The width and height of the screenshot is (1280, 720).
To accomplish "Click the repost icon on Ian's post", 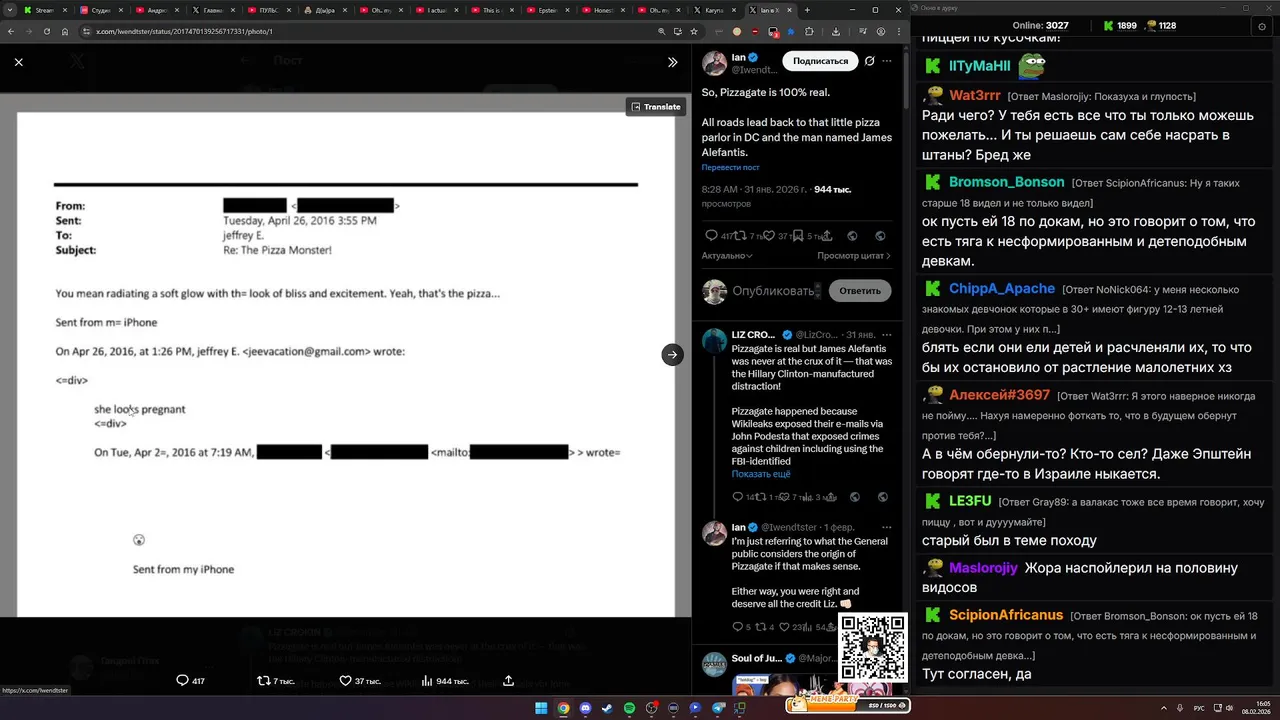I will 742,236.
